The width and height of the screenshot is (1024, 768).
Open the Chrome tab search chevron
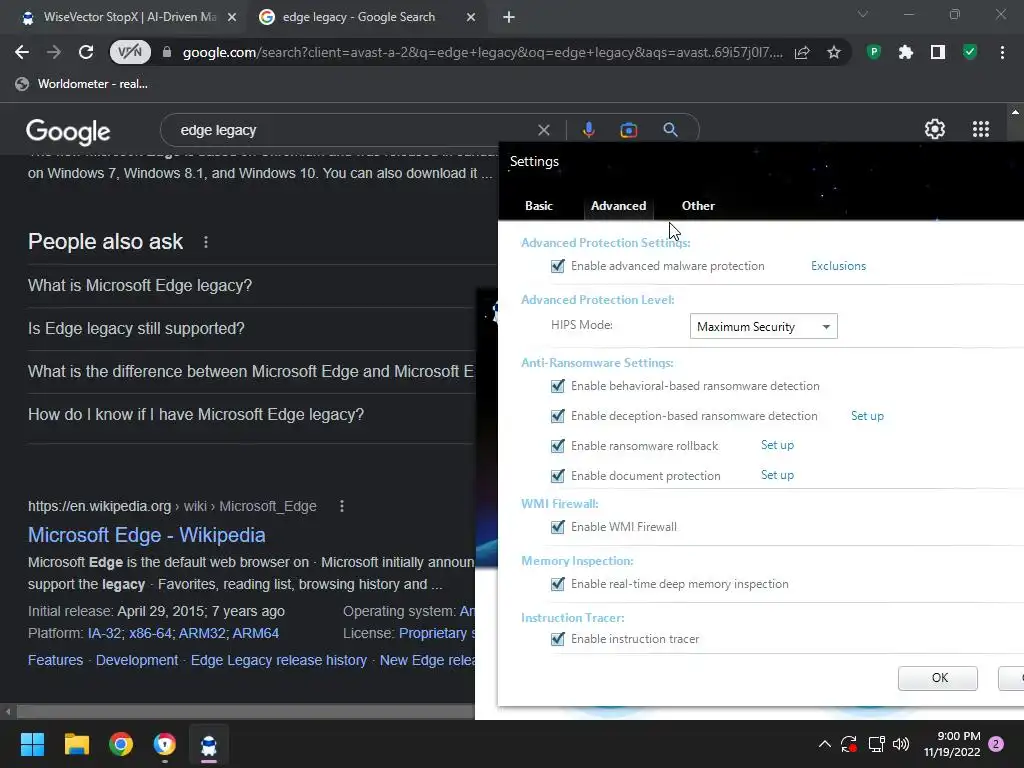click(863, 14)
